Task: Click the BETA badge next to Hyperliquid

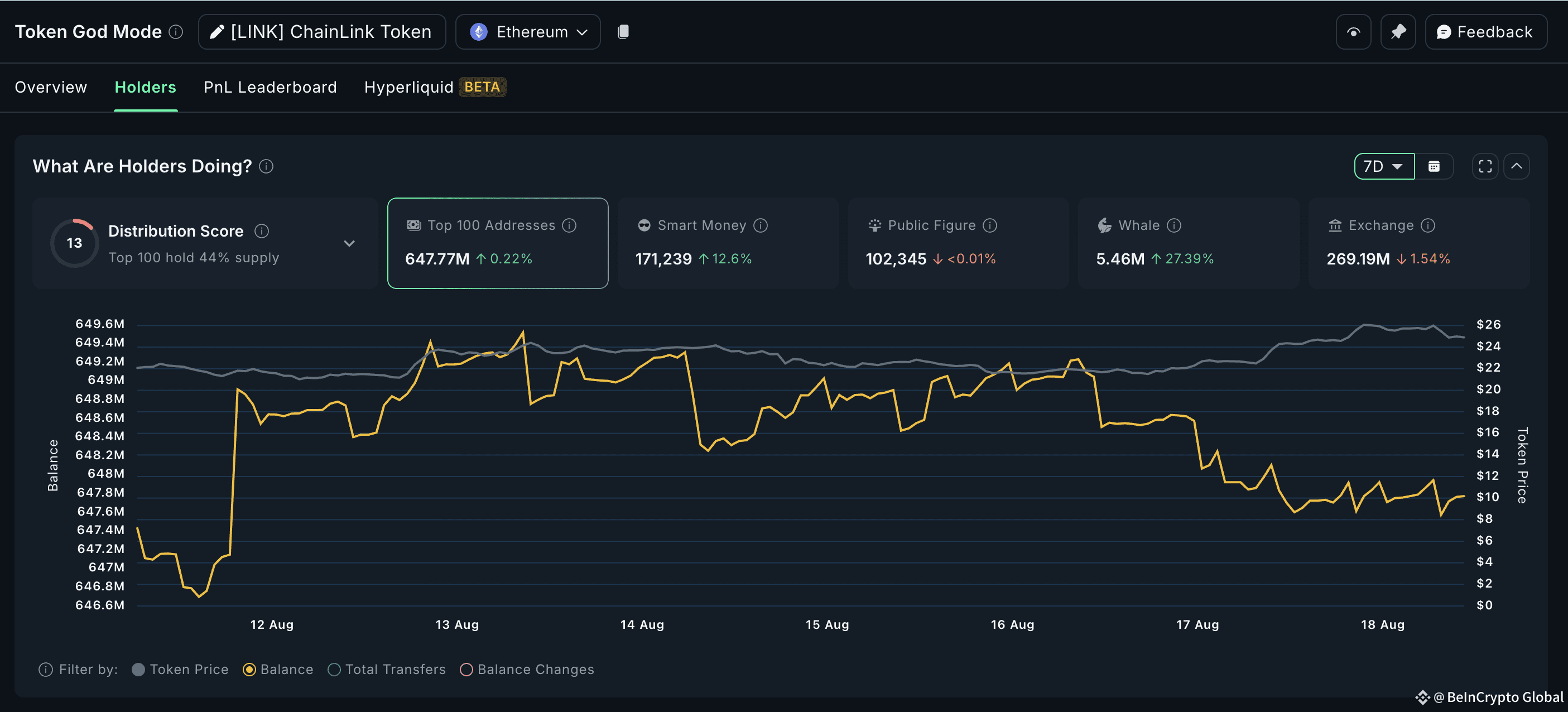Action: coord(482,87)
